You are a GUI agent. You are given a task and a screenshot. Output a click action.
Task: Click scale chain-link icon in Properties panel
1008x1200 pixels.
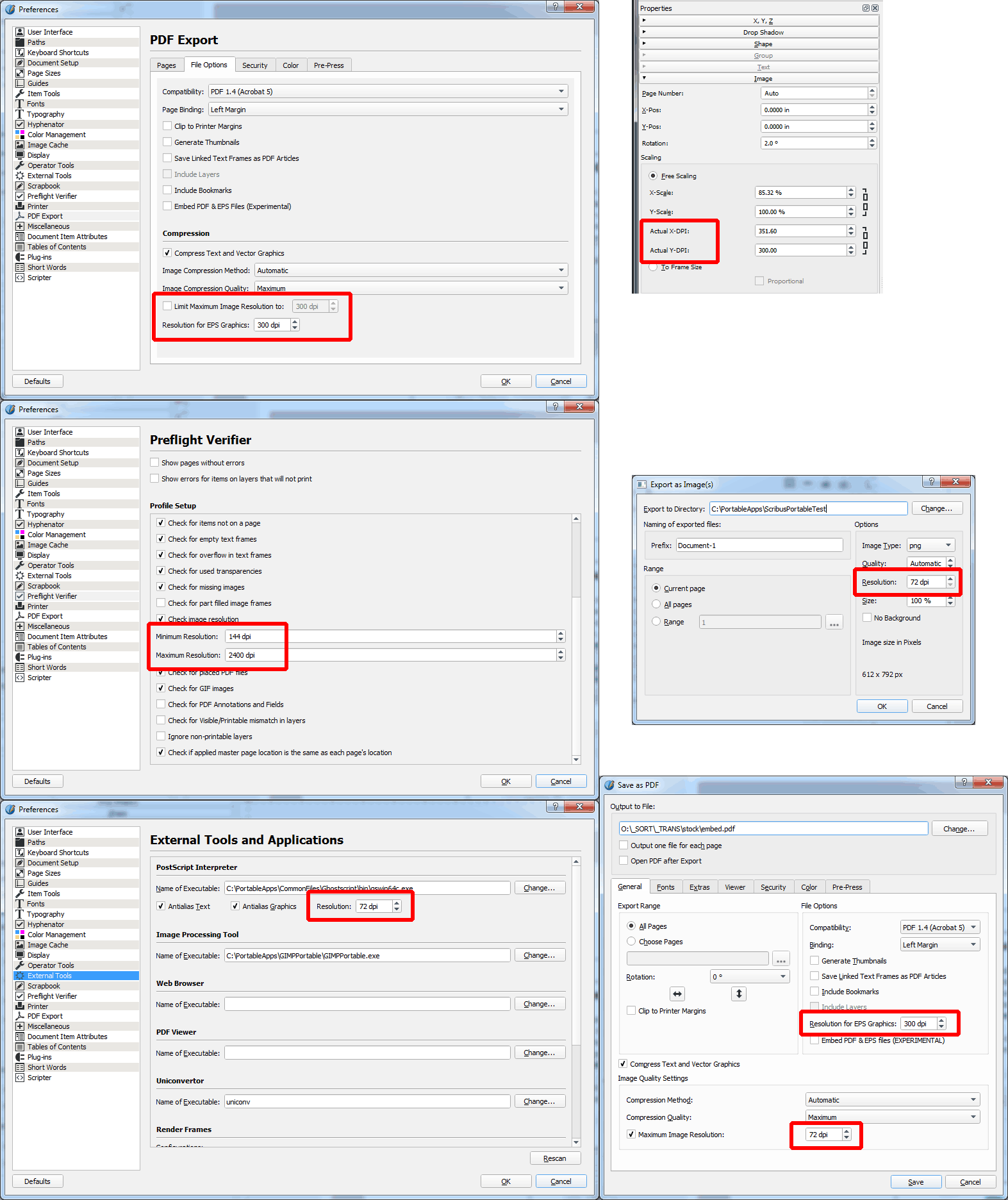pos(865,202)
